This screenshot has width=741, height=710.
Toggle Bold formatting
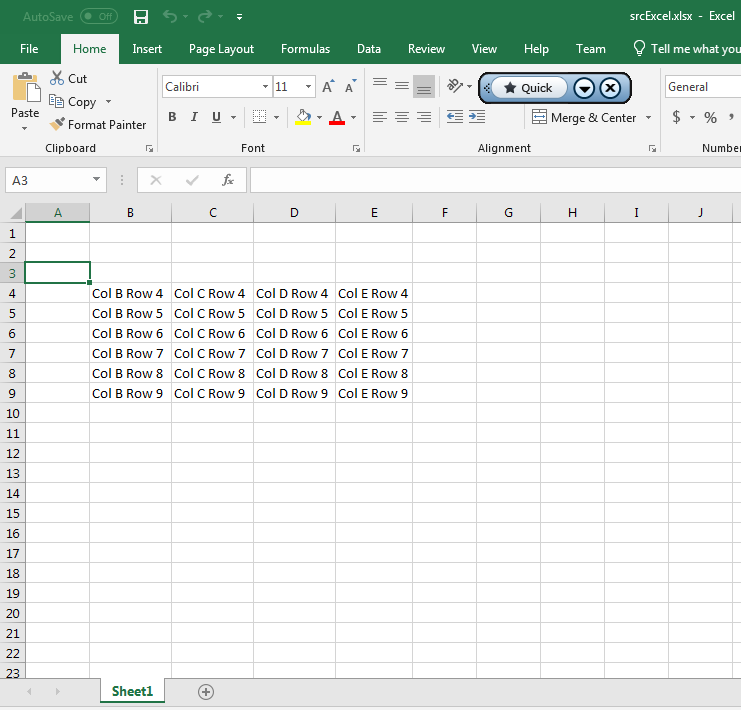click(x=172, y=117)
